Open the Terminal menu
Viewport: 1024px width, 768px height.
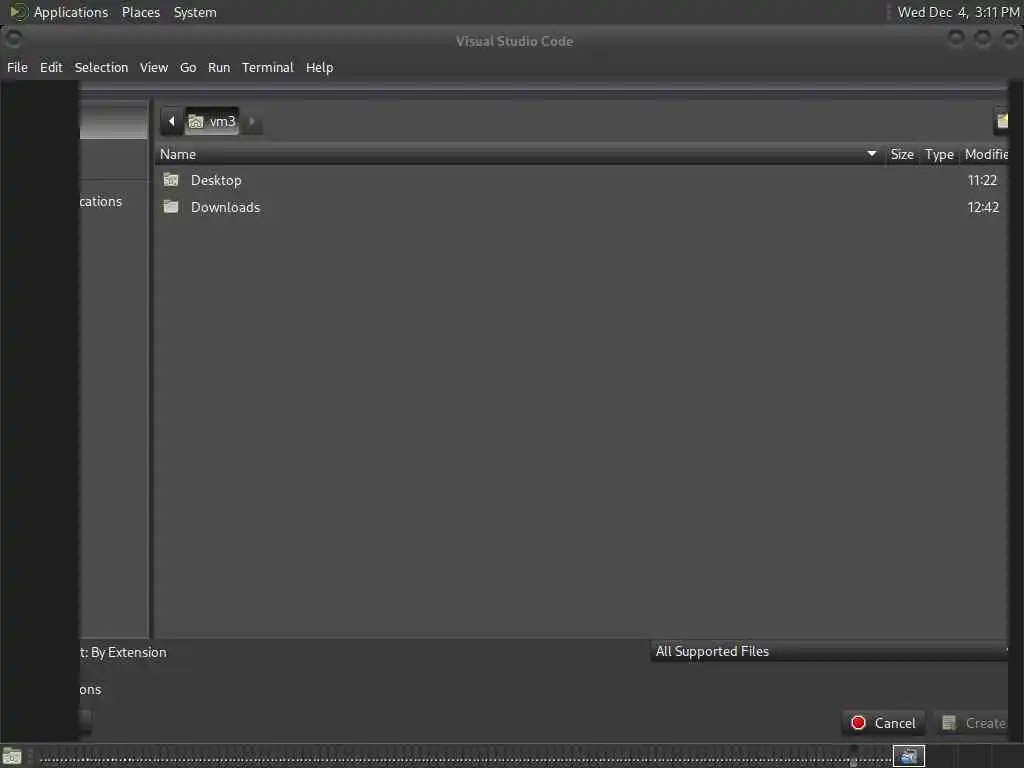click(x=268, y=67)
